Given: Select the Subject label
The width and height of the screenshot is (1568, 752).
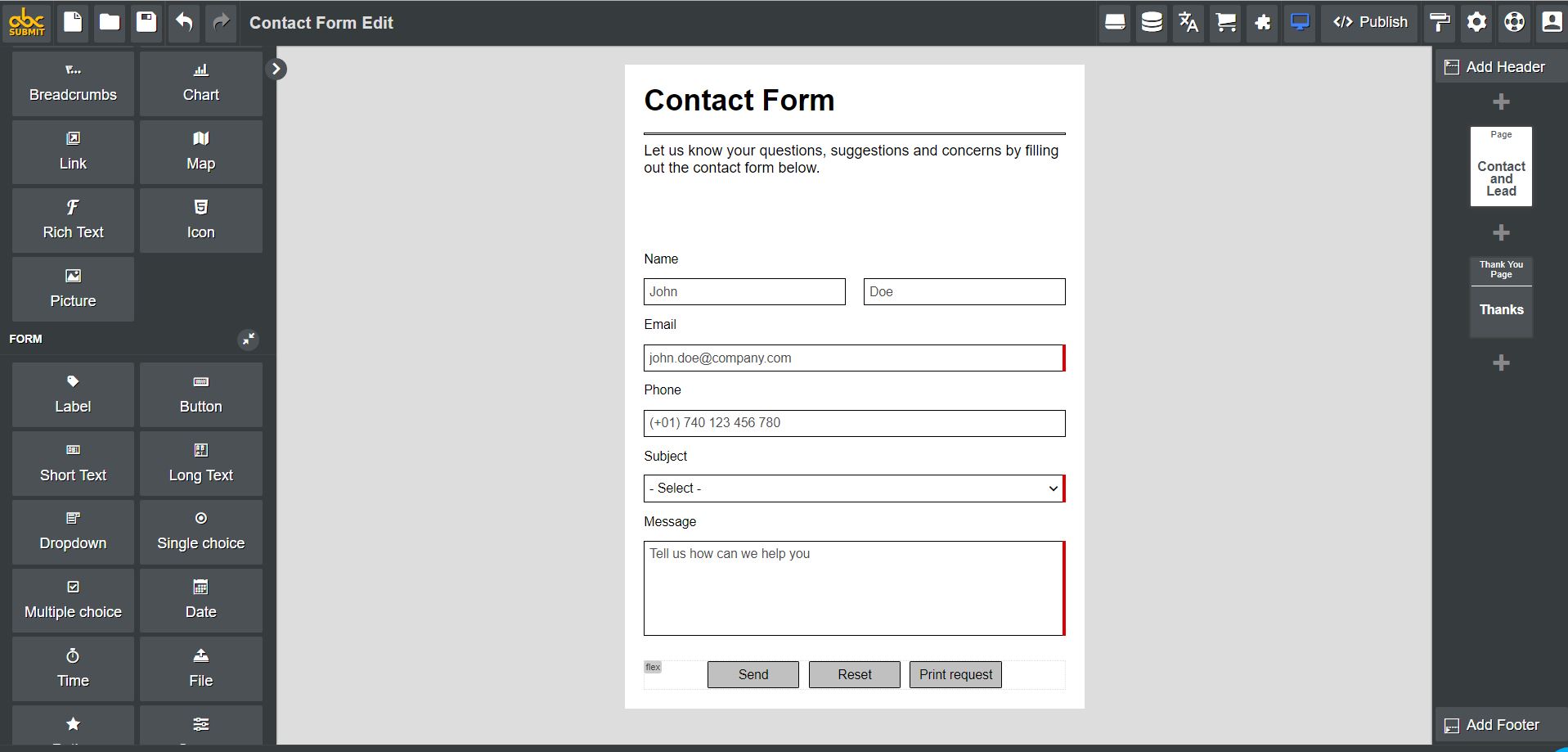Looking at the screenshot, I should point(666,456).
